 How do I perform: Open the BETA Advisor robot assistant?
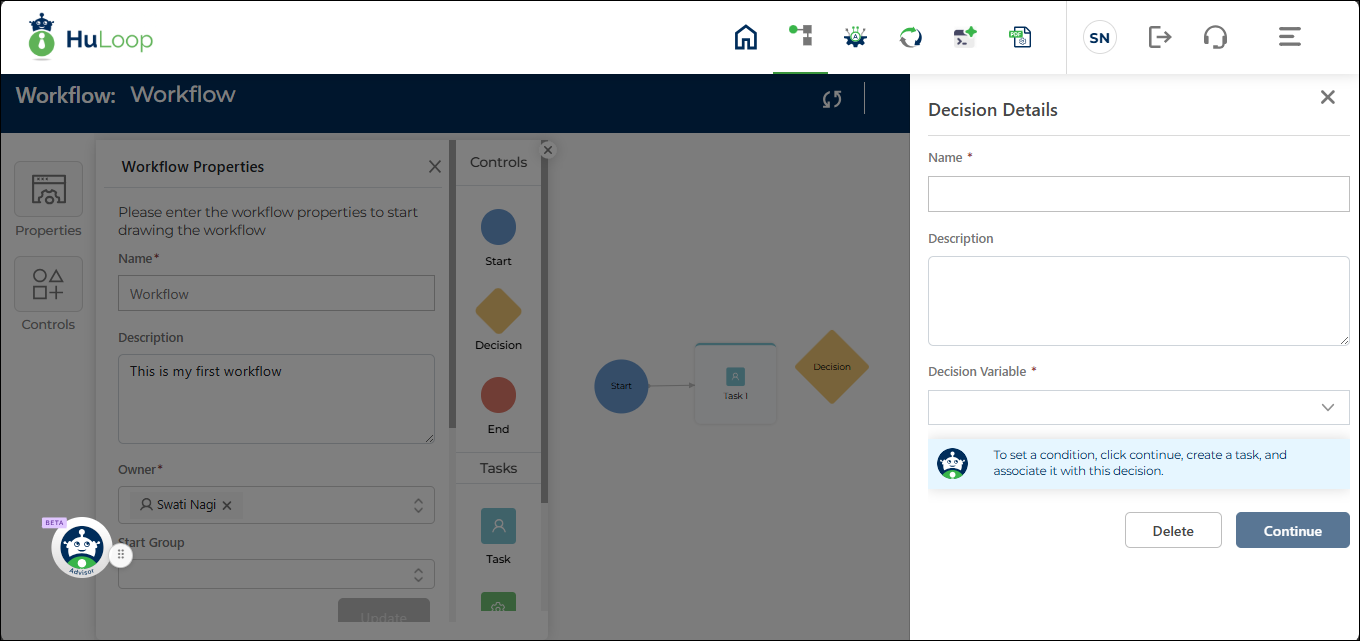click(x=81, y=547)
